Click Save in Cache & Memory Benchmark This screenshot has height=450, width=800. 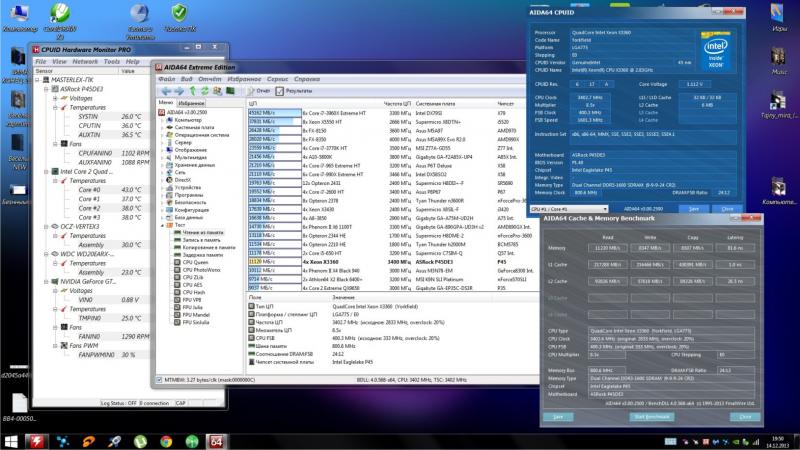[x=558, y=417]
